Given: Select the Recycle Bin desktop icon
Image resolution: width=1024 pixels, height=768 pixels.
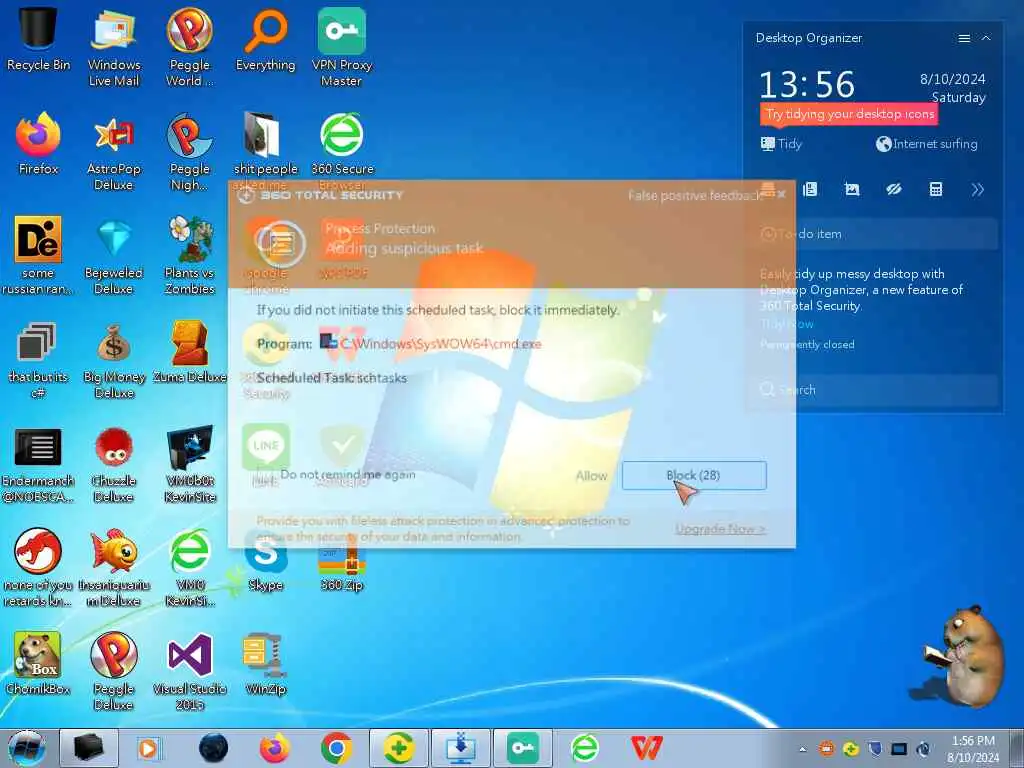Looking at the screenshot, I should coord(38,39).
